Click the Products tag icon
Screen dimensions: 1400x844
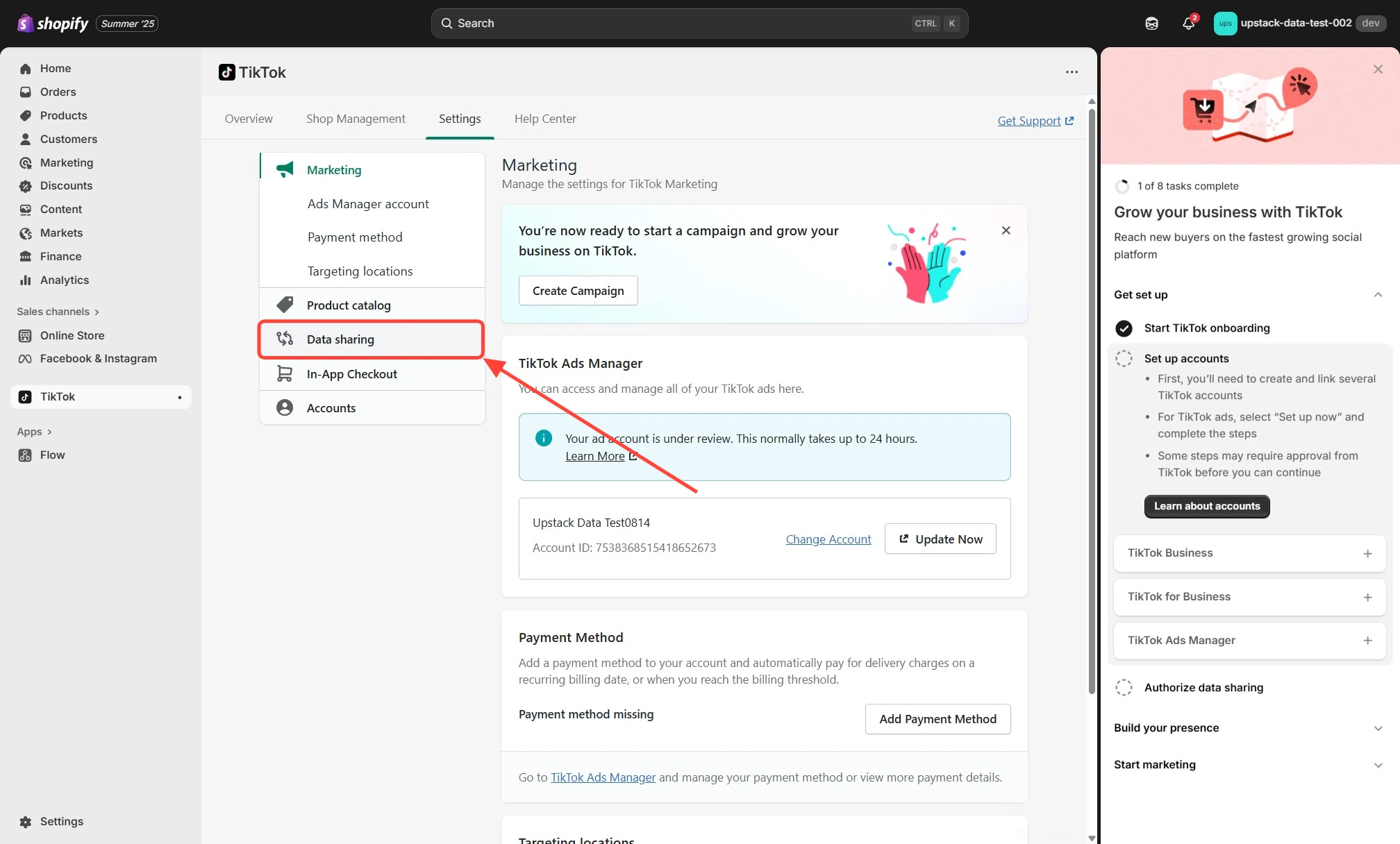pos(26,116)
